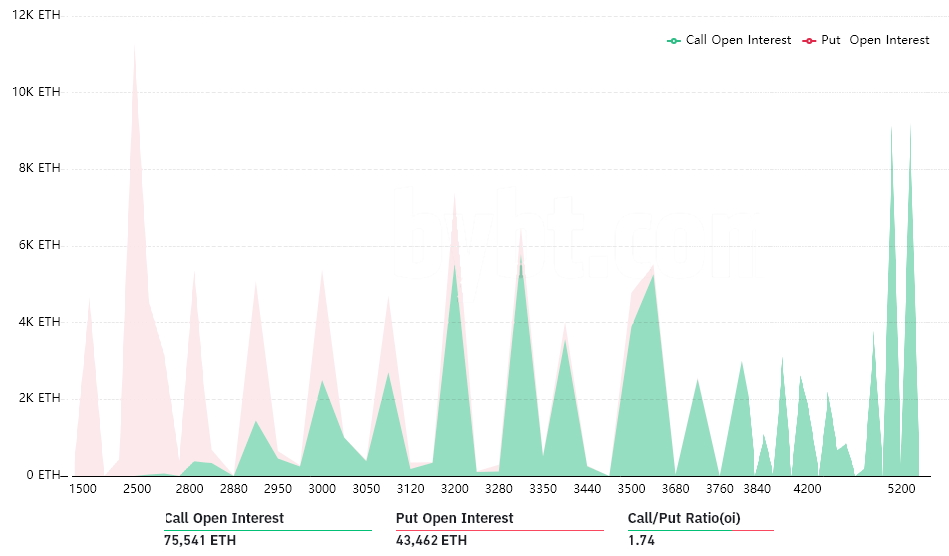
Task: Click the red Put Open Interest legend marker
Action: pos(809,41)
